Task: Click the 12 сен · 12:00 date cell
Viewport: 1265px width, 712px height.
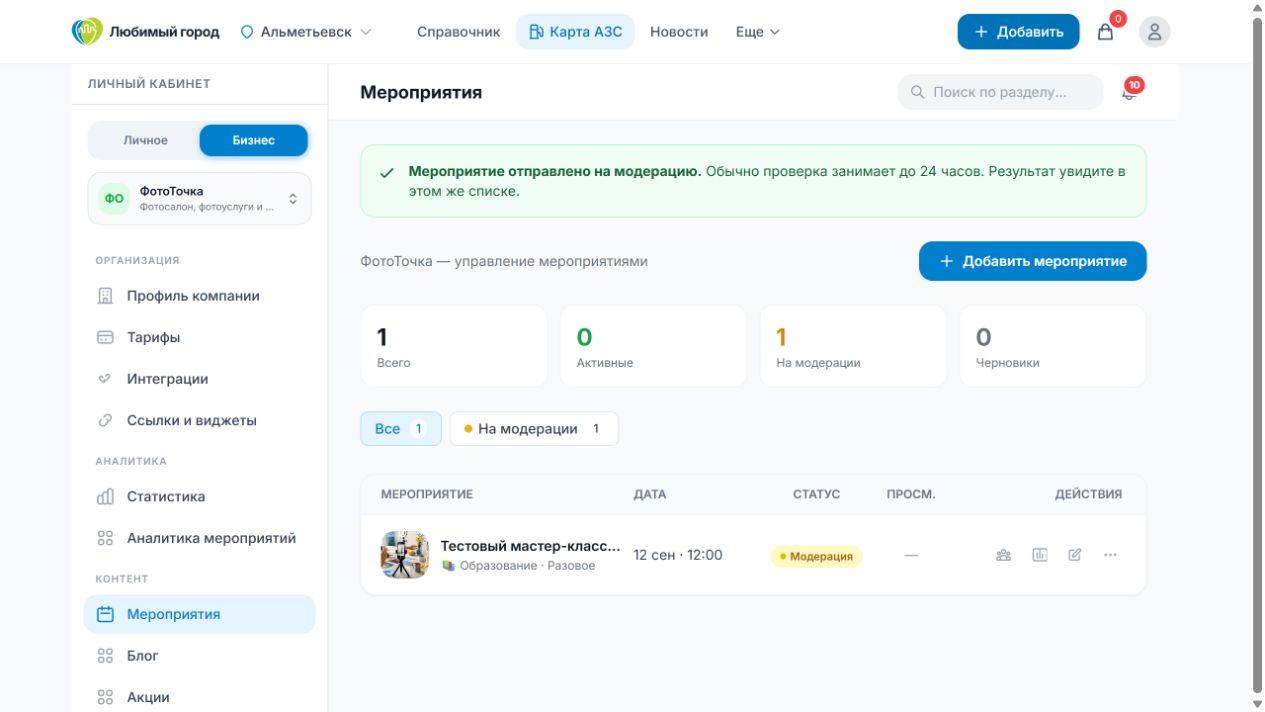Action: click(678, 555)
